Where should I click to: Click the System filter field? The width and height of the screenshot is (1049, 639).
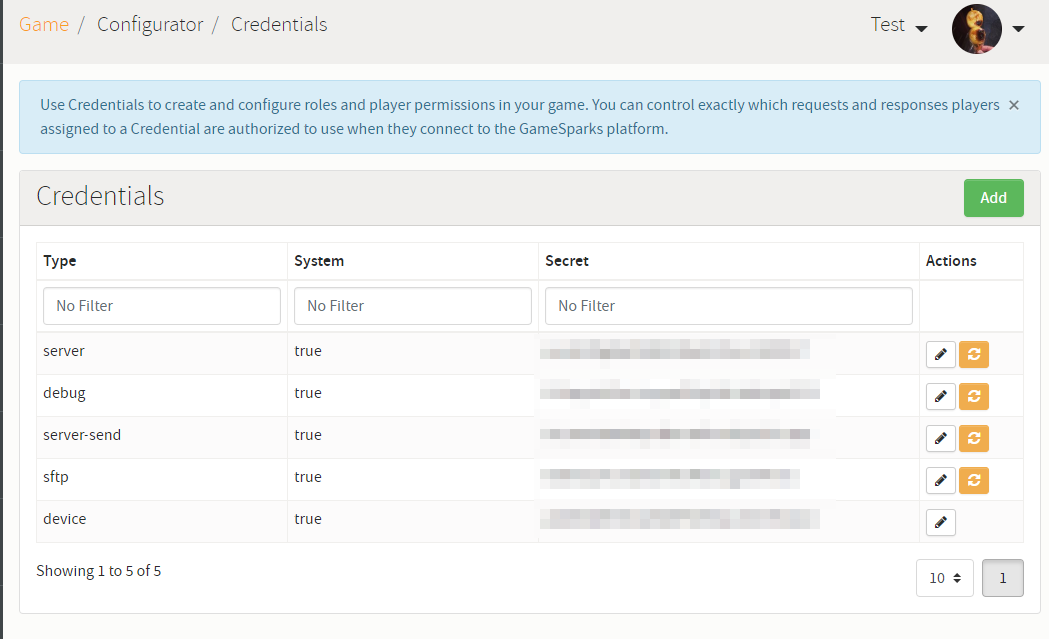click(x=412, y=305)
